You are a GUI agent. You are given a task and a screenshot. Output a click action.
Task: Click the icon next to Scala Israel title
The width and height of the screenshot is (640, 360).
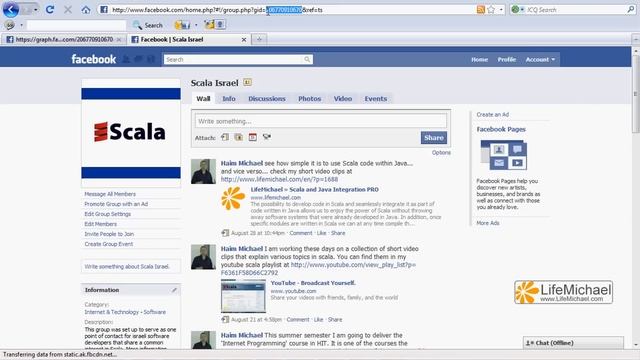(x=247, y=82)
